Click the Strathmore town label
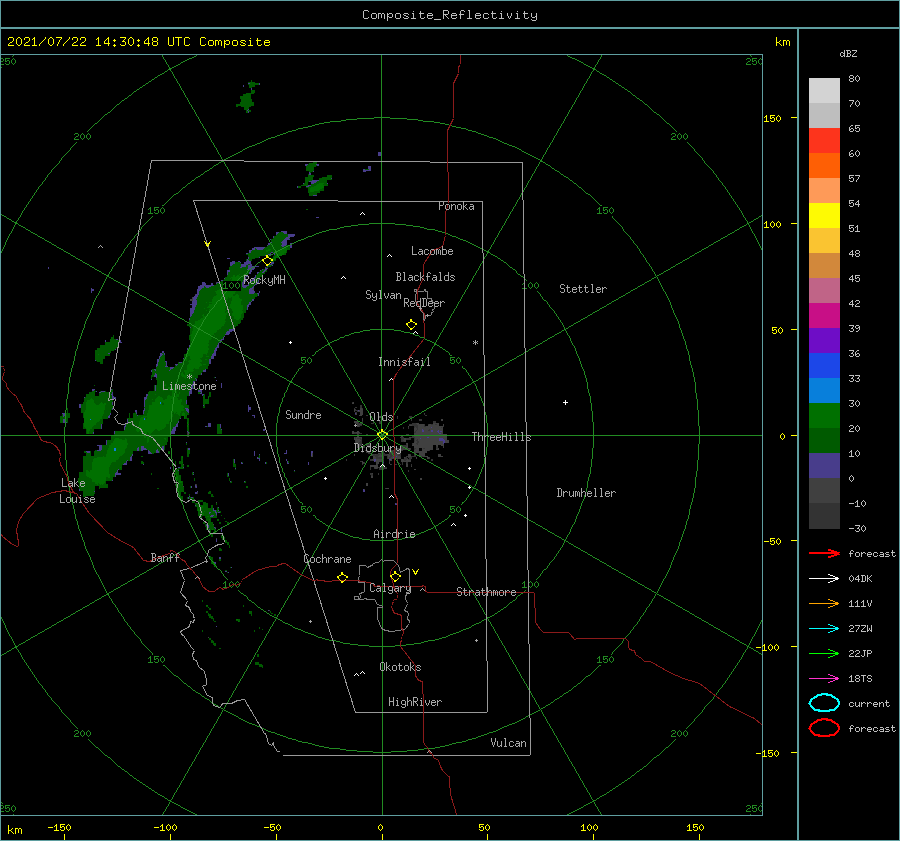Image resolution: width=900 pixels, height=841 pixels. tap(486, 592)
